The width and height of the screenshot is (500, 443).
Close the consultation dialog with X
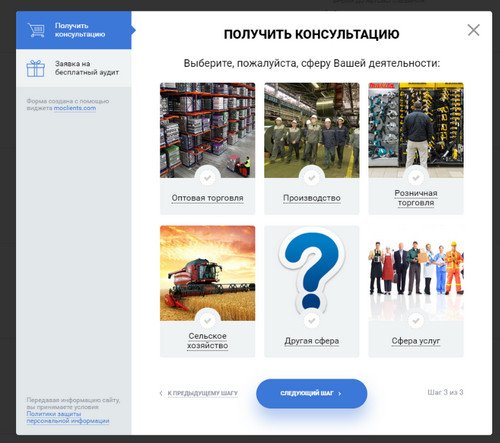click(x=473, y=30)
